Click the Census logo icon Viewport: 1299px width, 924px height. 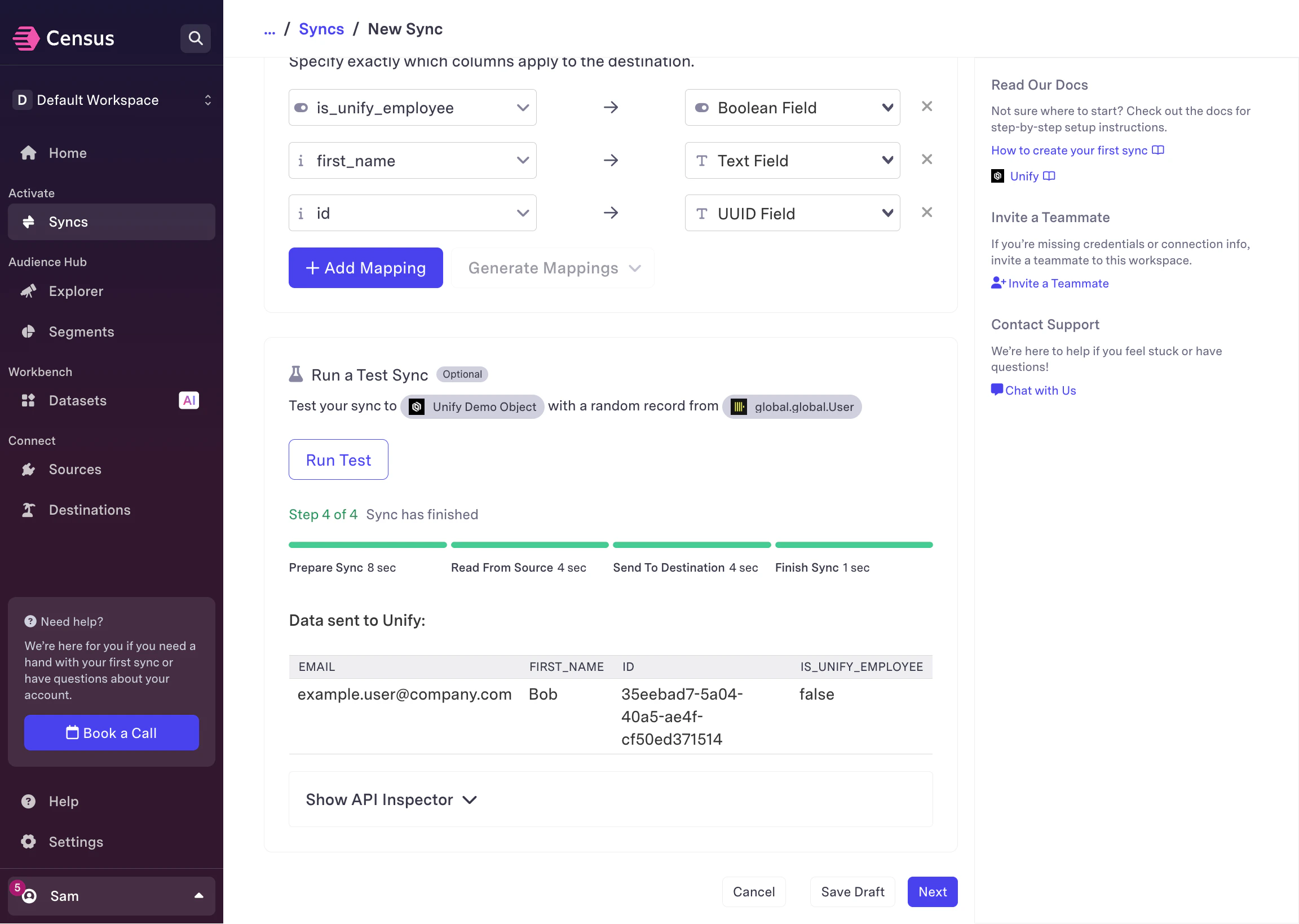click(x=25, y=38)
